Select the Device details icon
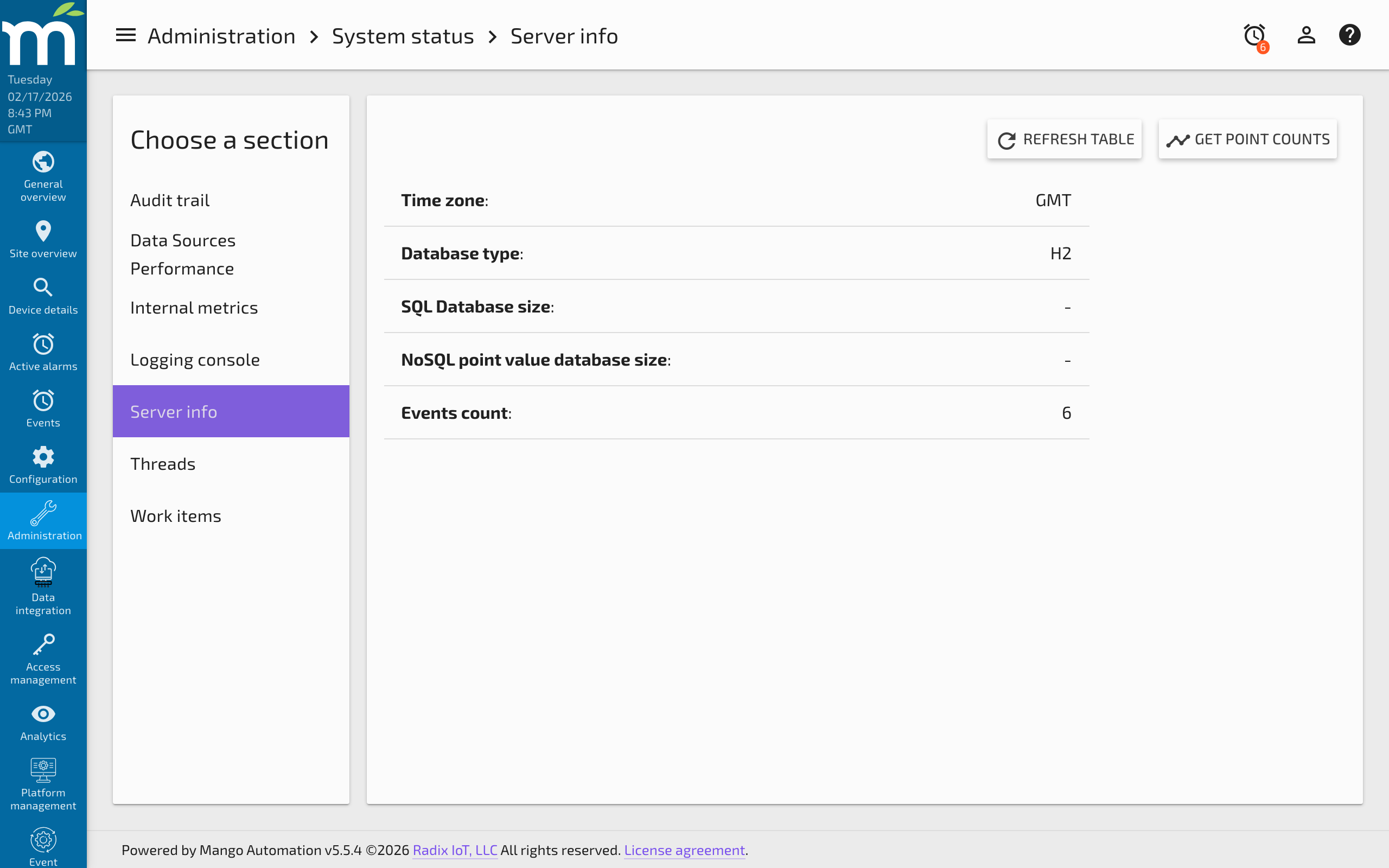This screenshot has width=1389, height=868. 43,294
